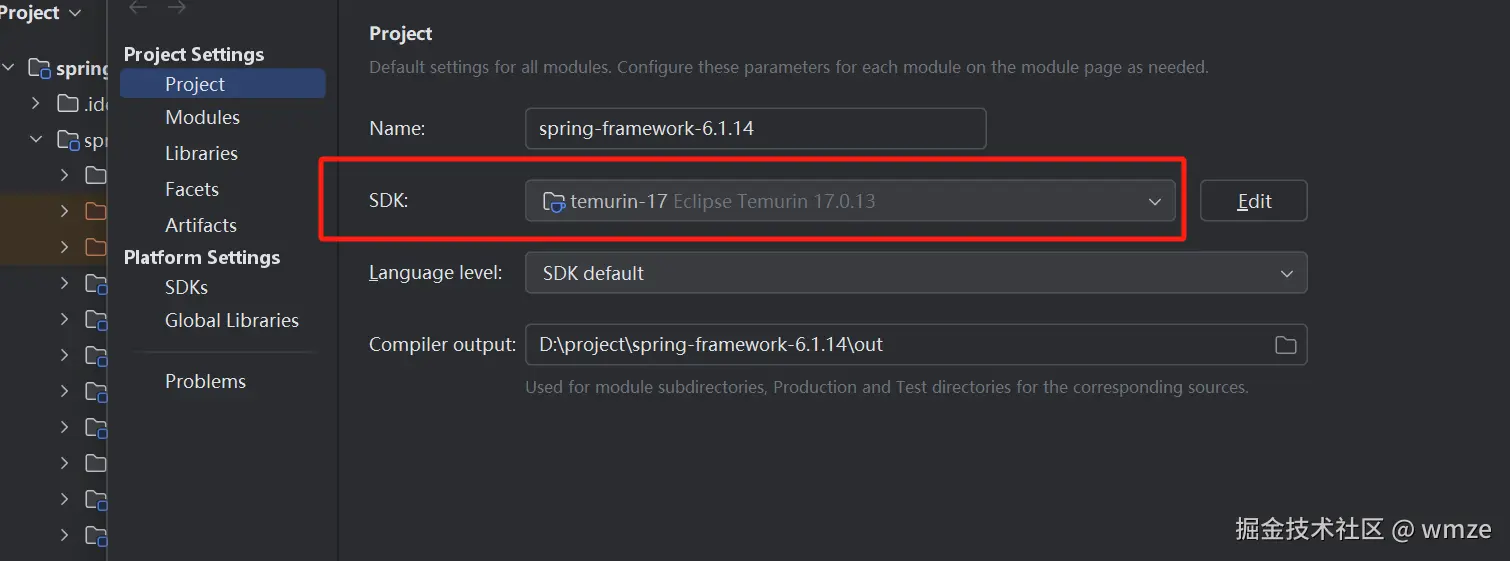Click the .idea folder icon in tree
The height and width of the screenshot is (561, 1510).
(68, 103)
